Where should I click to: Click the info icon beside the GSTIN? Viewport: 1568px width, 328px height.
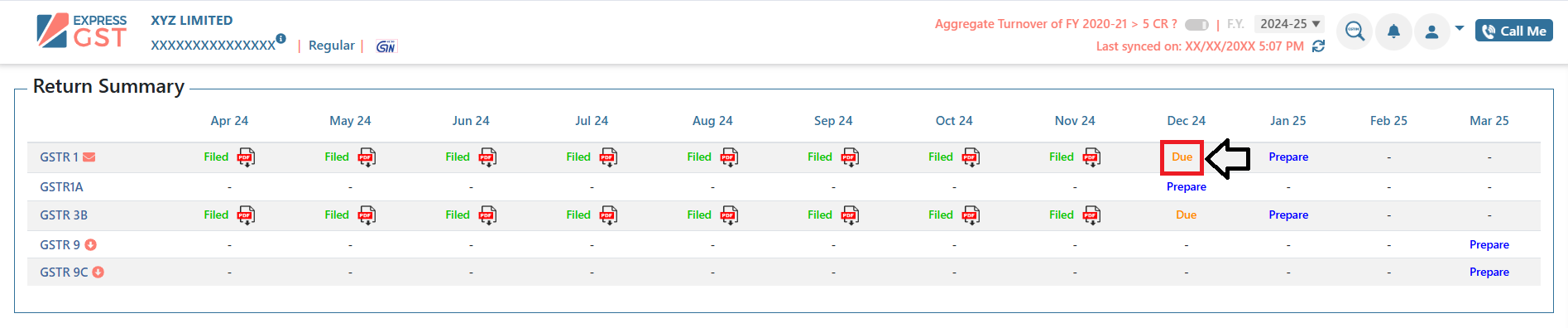click(x=281, y=38)
